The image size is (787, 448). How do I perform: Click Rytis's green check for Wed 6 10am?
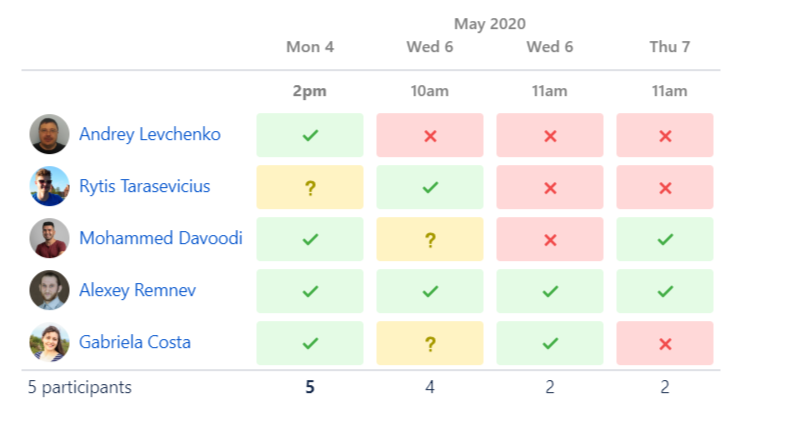(430, 187)
